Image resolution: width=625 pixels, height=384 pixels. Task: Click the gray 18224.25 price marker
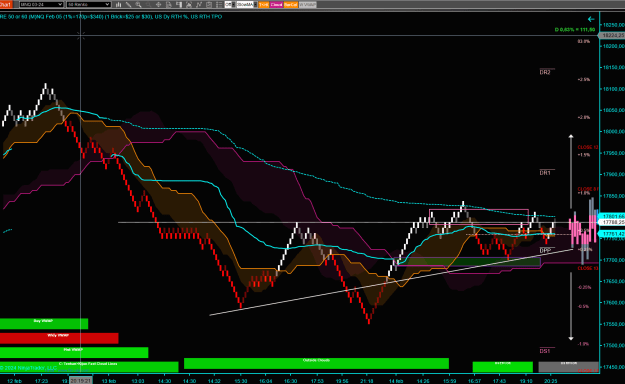(x=612, y=35)
